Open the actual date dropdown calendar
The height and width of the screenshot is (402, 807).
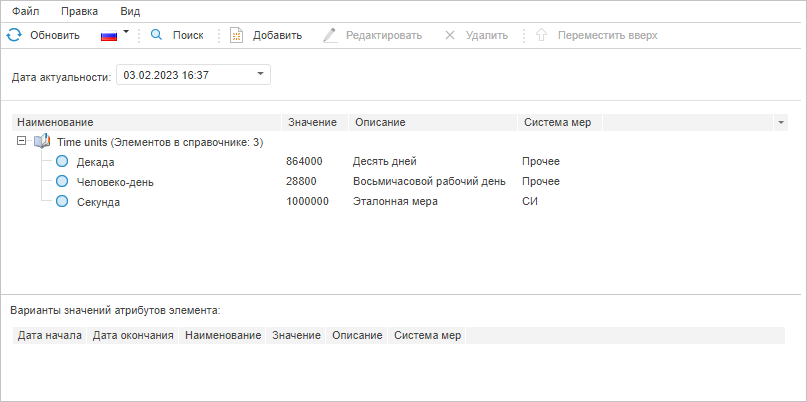point(260,74)
